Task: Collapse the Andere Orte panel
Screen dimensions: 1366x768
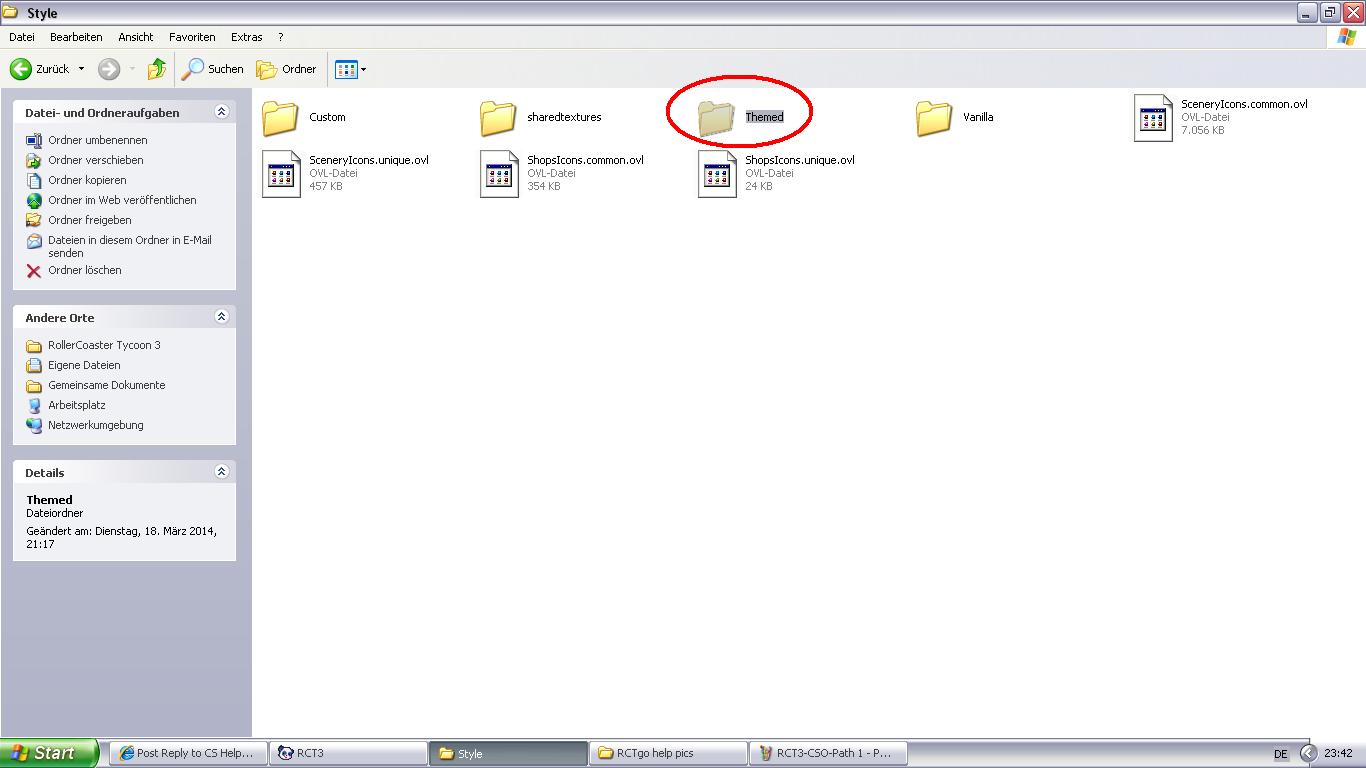Action: click(x=221, y=317)
